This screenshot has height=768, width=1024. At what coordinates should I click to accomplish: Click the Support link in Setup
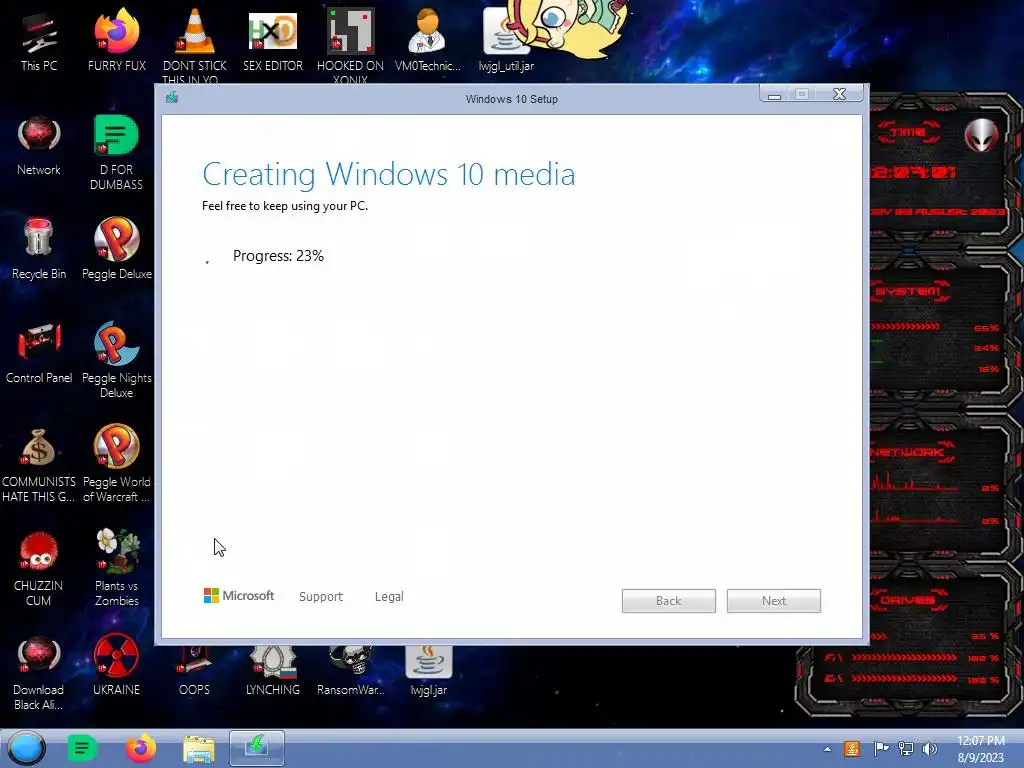click(x=321, y=596)
